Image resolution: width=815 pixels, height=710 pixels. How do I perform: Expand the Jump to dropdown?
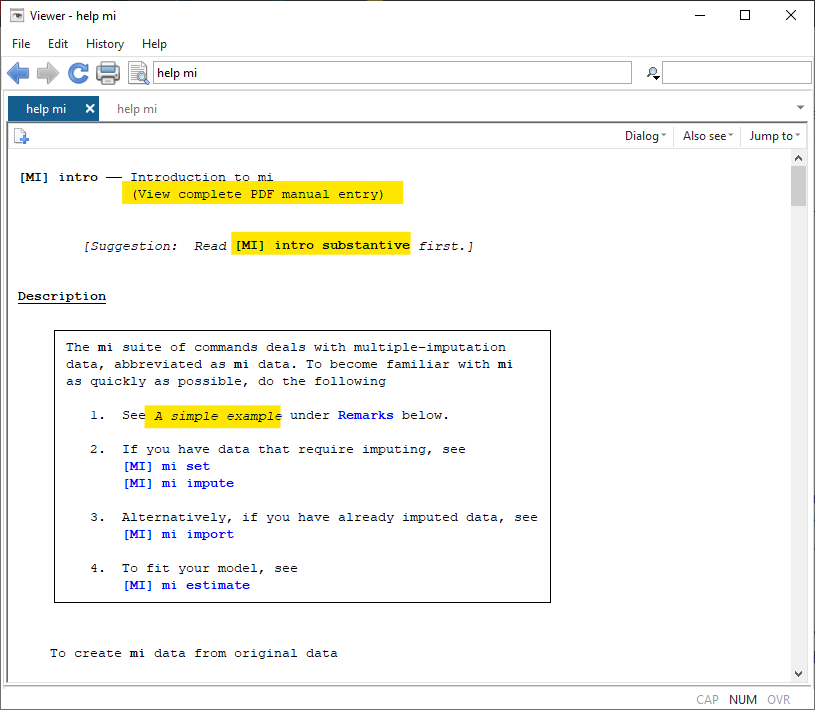(x=774, y=136)
